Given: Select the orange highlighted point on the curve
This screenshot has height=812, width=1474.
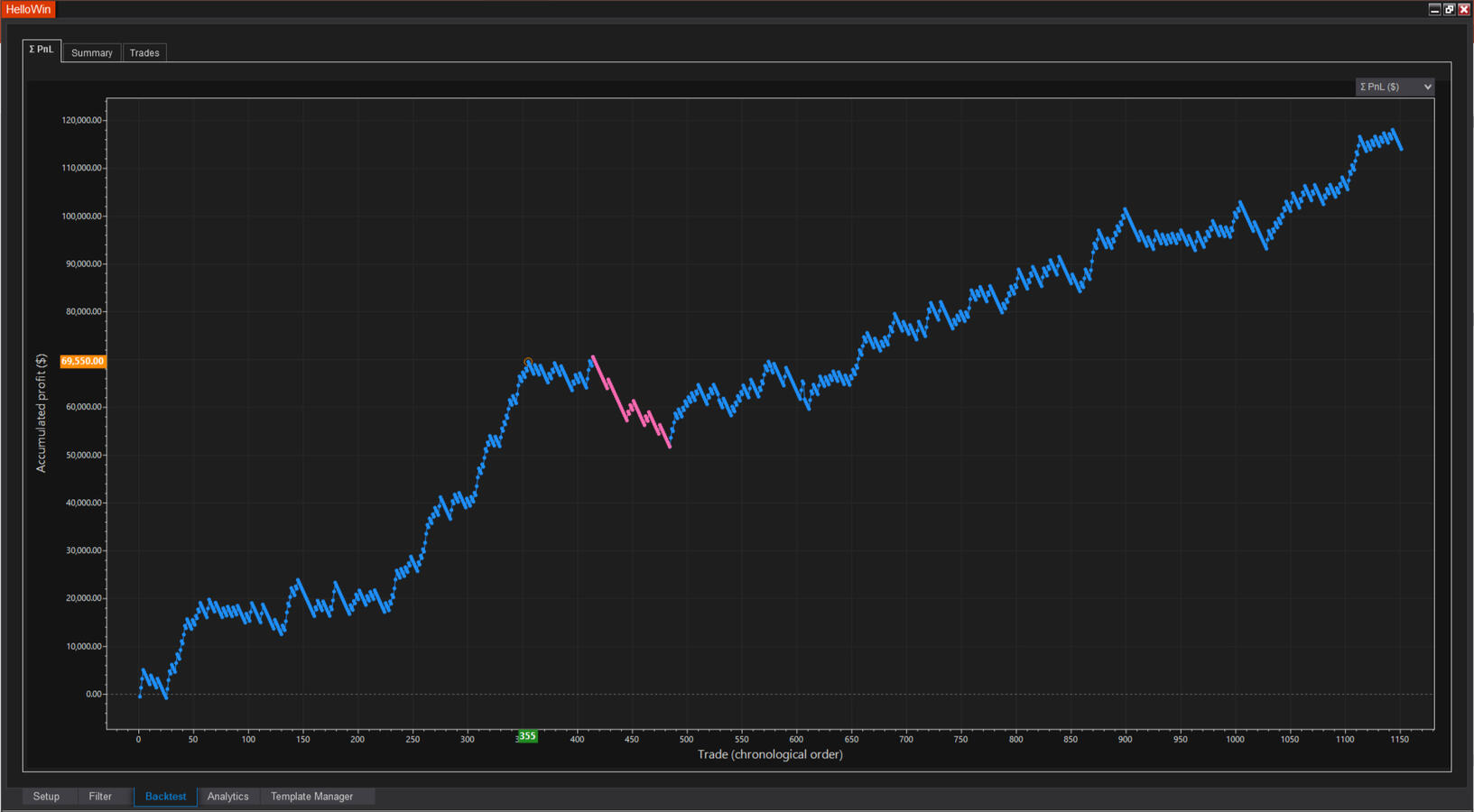Looking at the screenshot, I should coord(528,362).
